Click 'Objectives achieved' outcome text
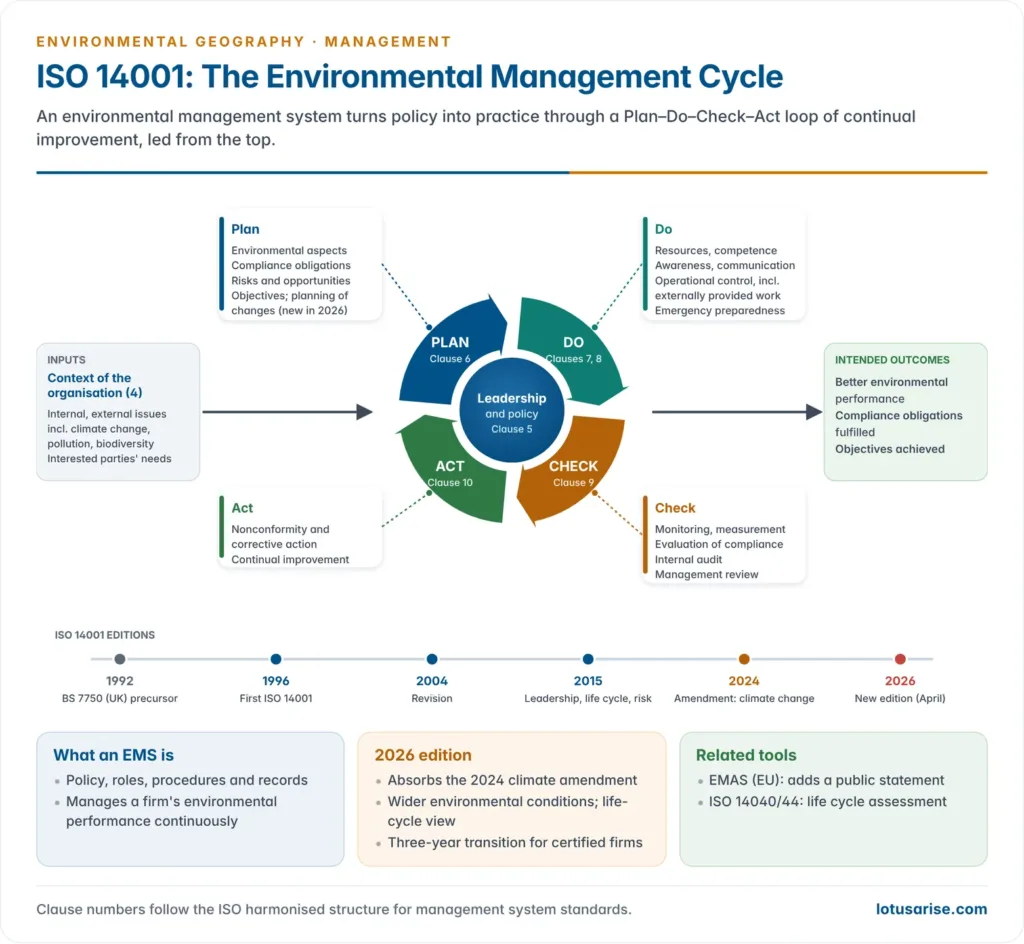 889,449
